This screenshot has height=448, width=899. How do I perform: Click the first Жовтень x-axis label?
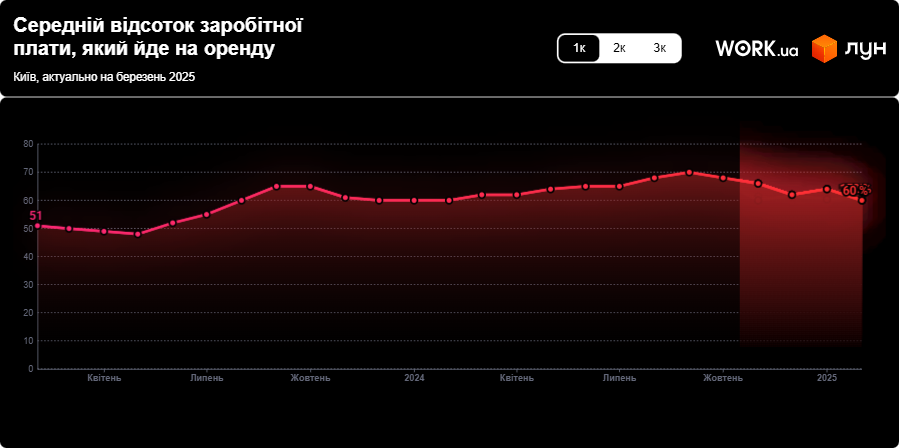coord(310,378)
